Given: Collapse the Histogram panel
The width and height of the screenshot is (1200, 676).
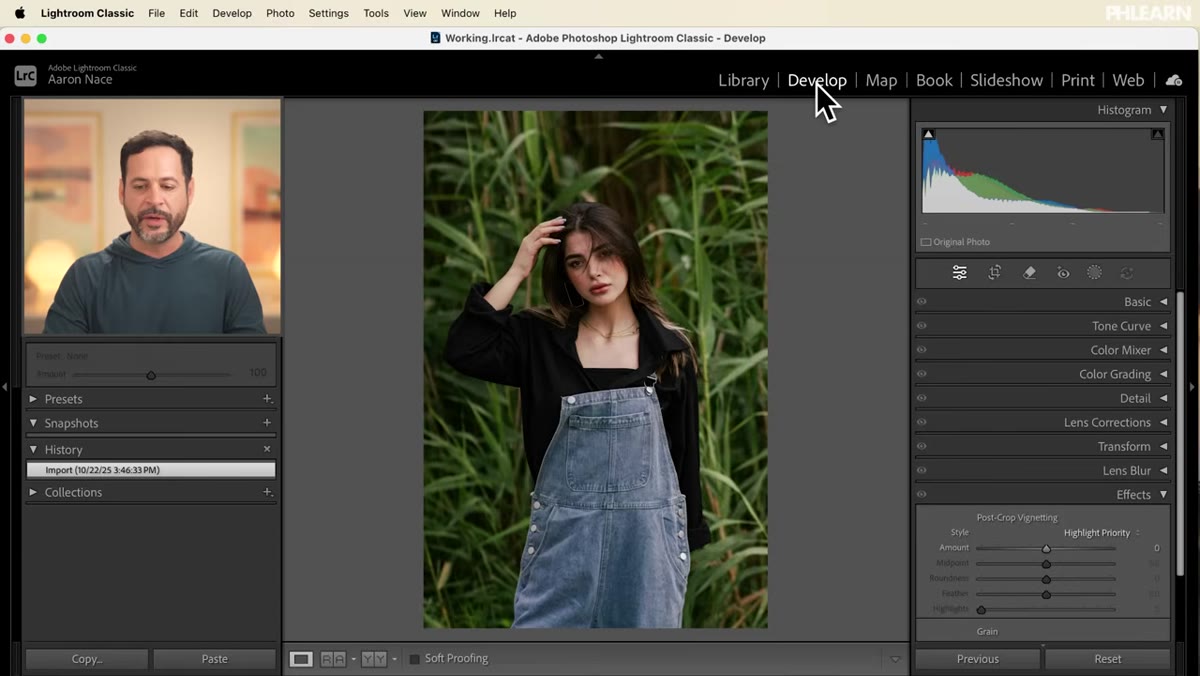Looking at the screenshot, I should 1163,110.
